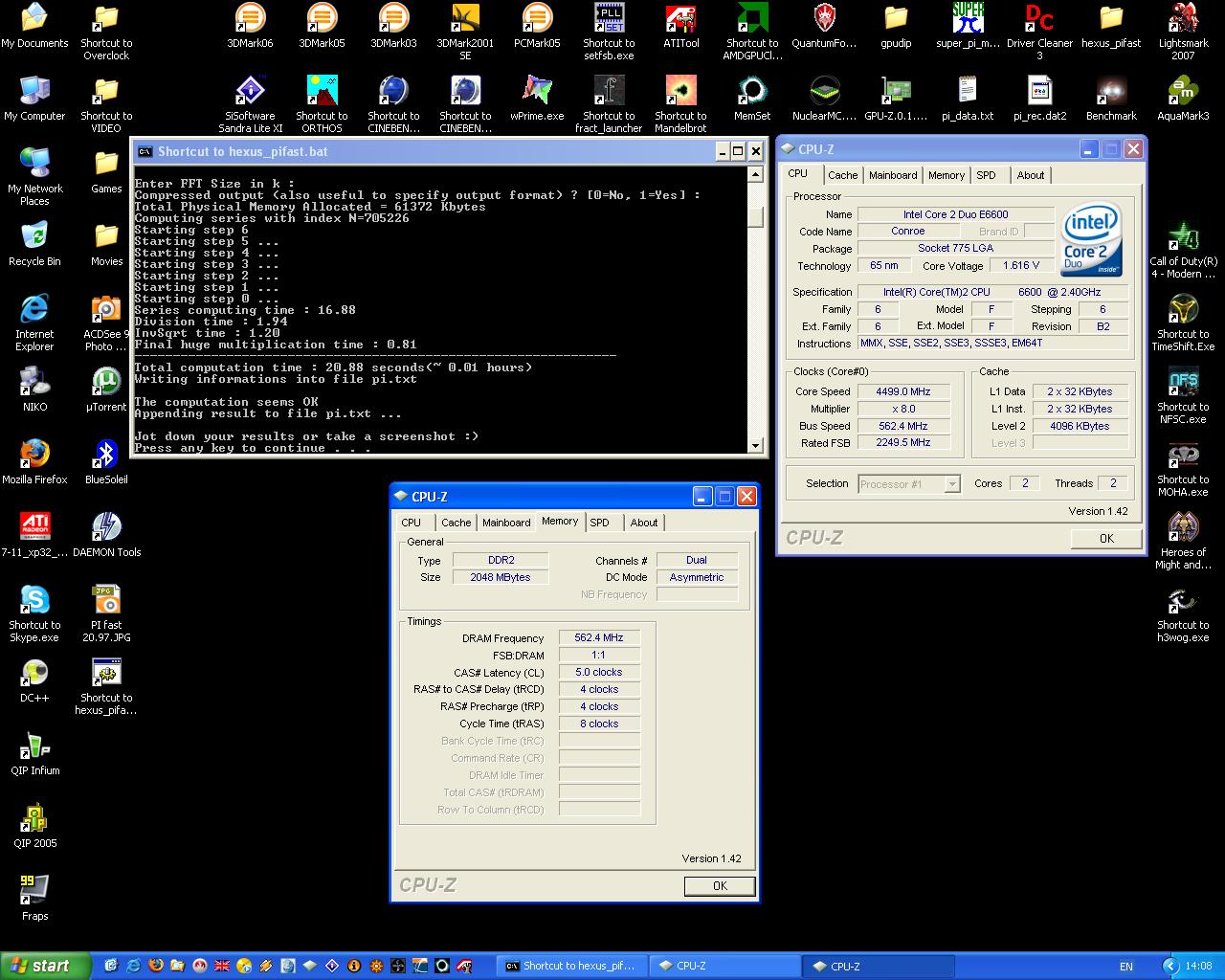Click OK in CPU-Z memory window
Viewport: 1225px width, 980px height.
click(x=720, y=886)
